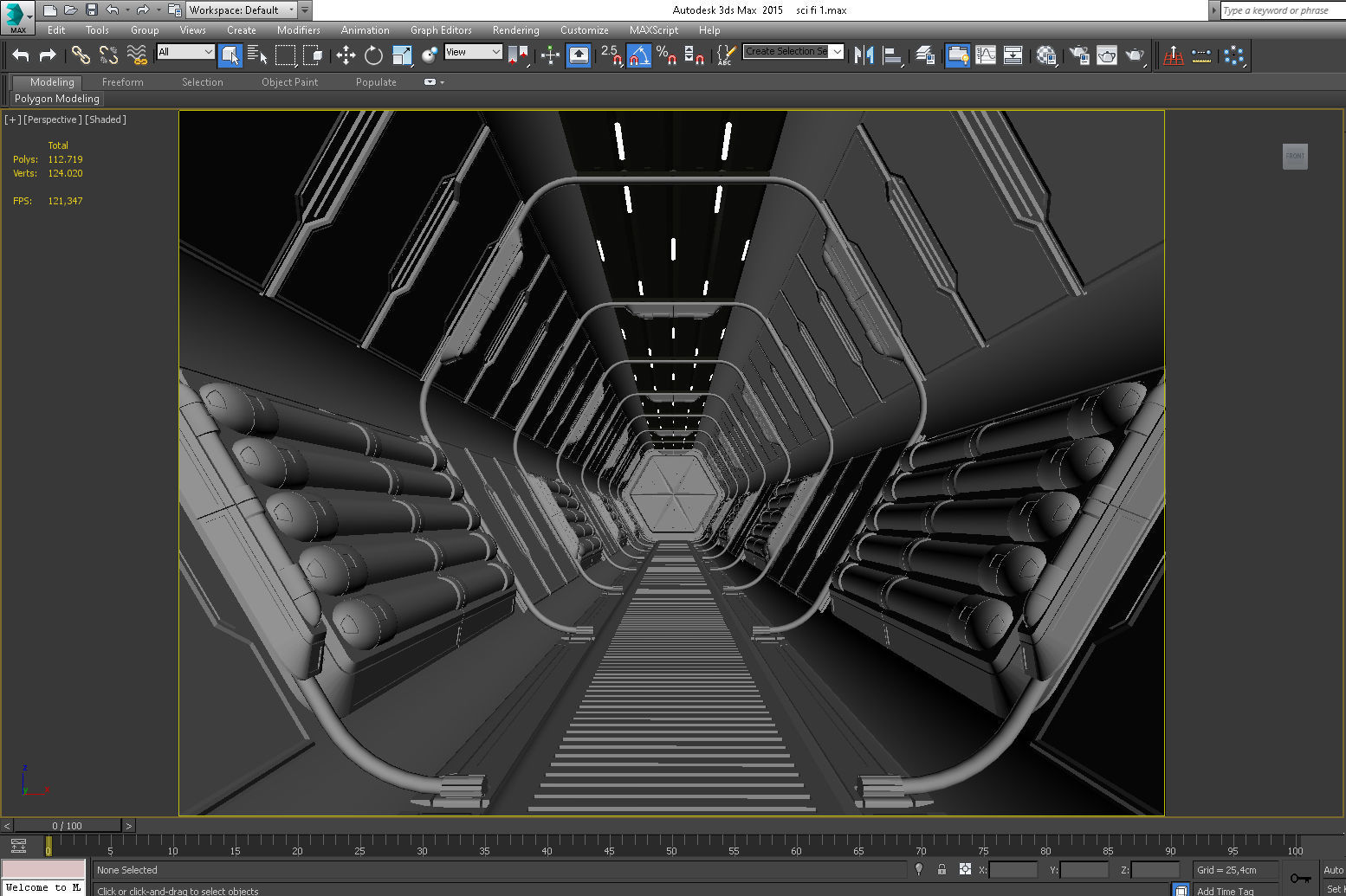Open the 3ds Max application menu button
This screenshot has height=896, width=1346.
pos(17,16)
